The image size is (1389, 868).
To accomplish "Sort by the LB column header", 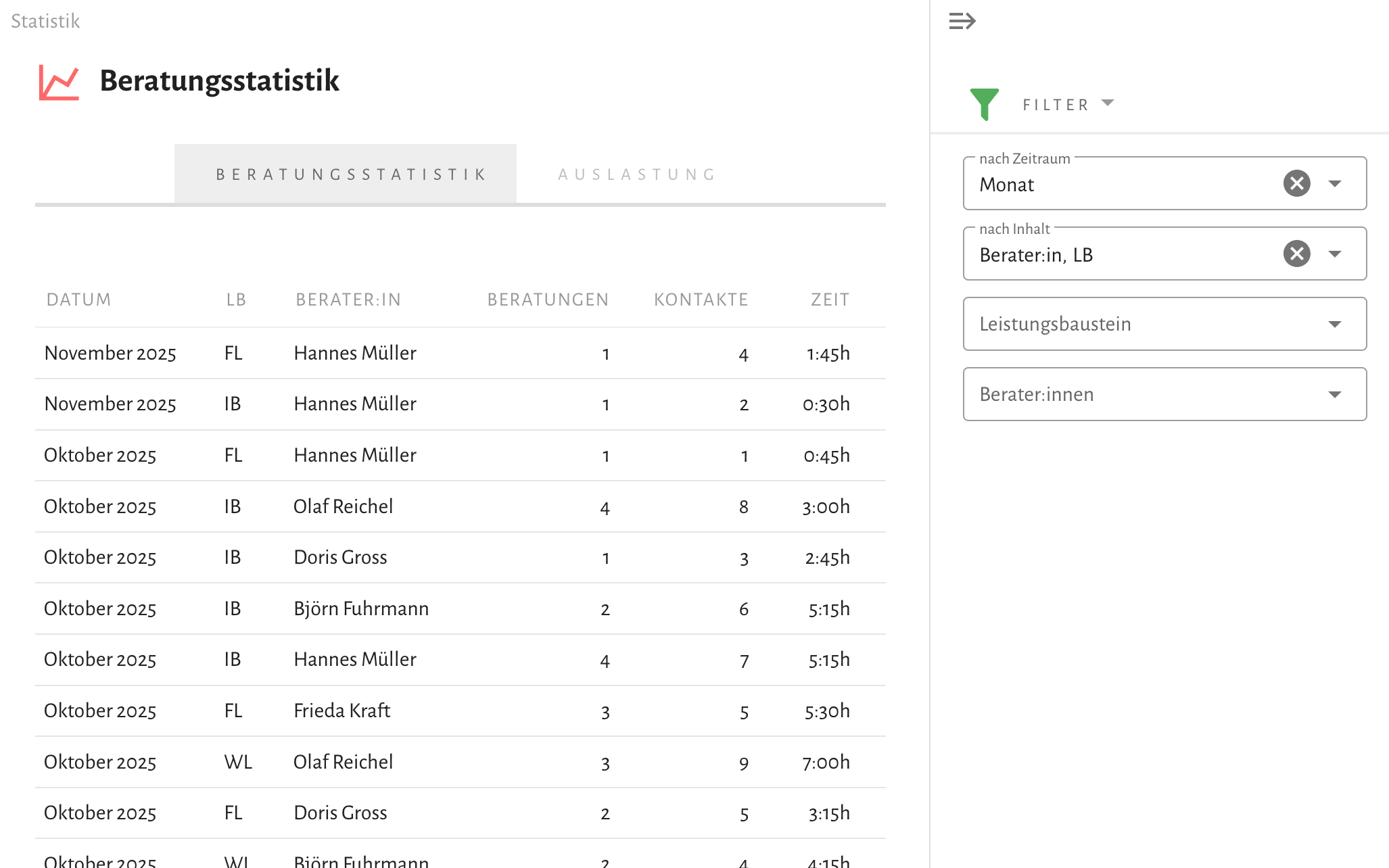I will point(236,299).
